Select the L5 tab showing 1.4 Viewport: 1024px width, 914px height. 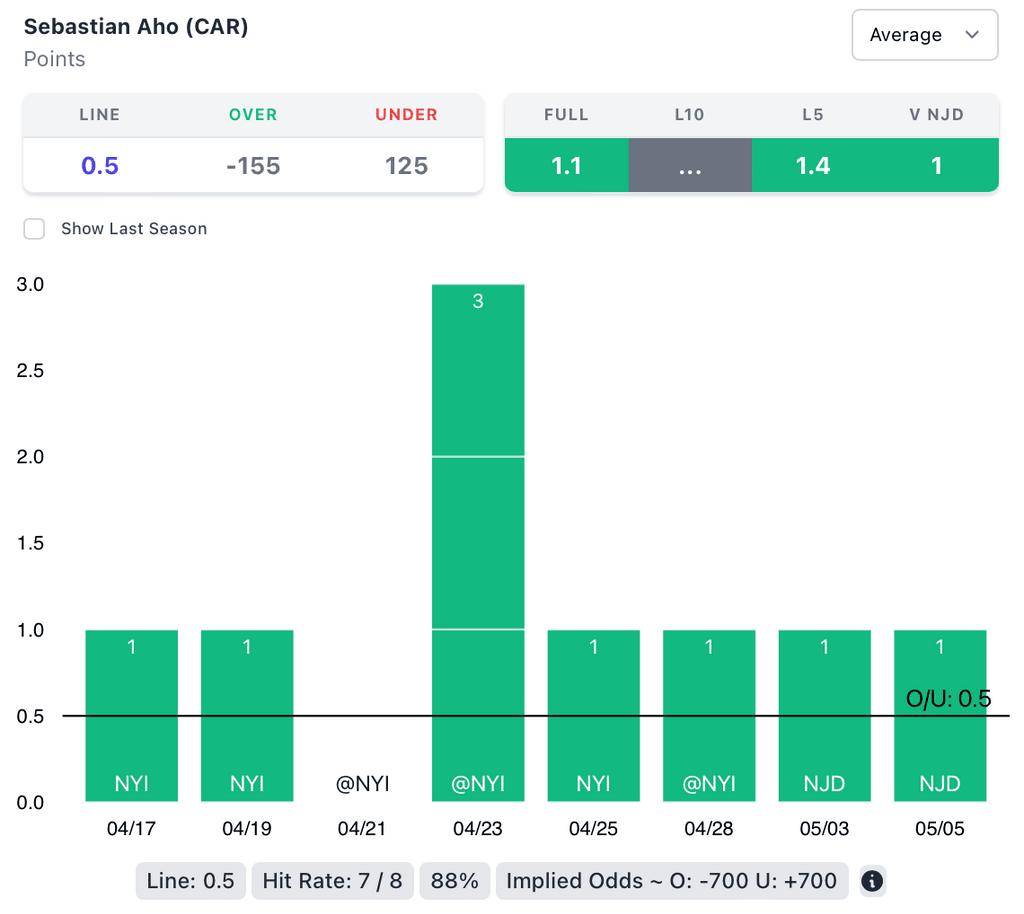(x=813, y=165)
